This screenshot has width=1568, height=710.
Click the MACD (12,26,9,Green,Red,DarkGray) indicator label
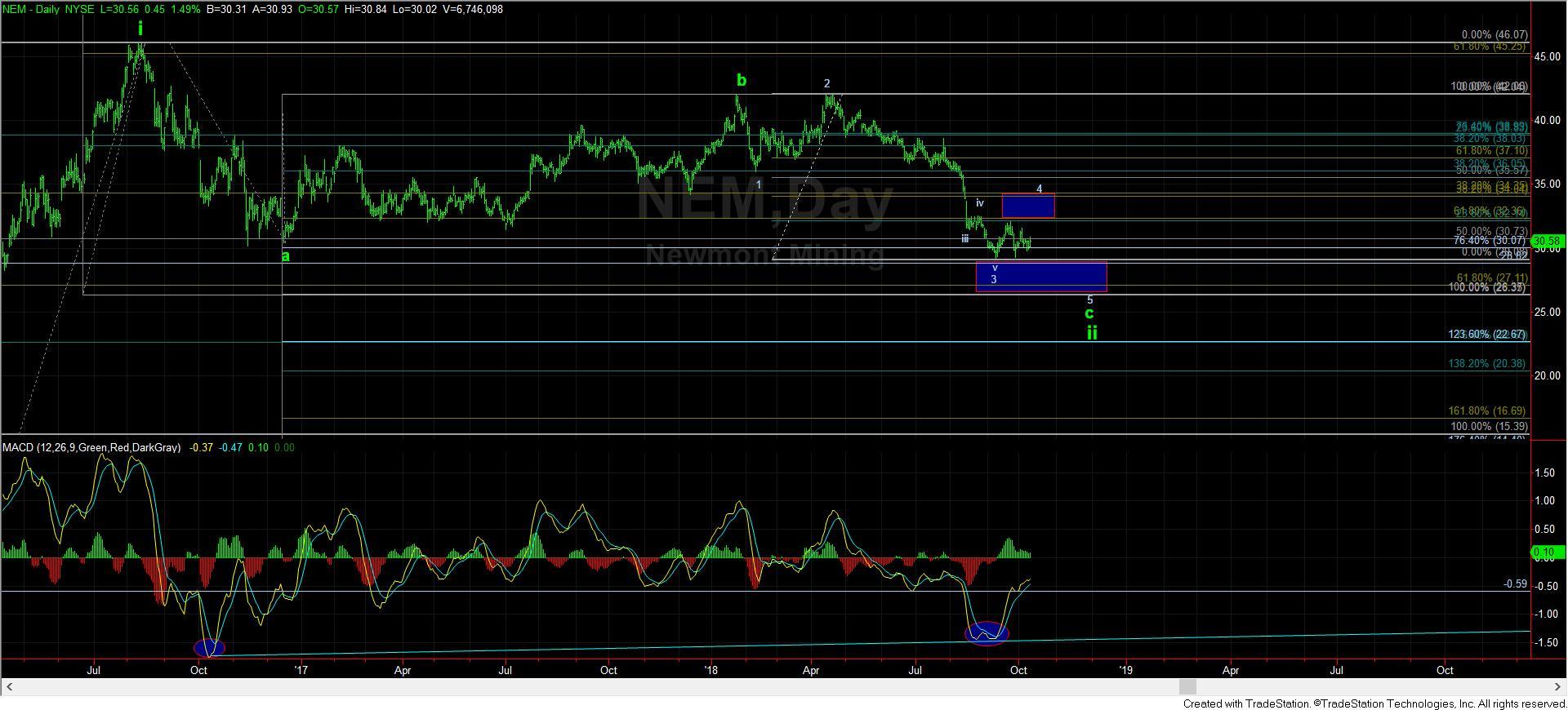[x=91, y=448]
